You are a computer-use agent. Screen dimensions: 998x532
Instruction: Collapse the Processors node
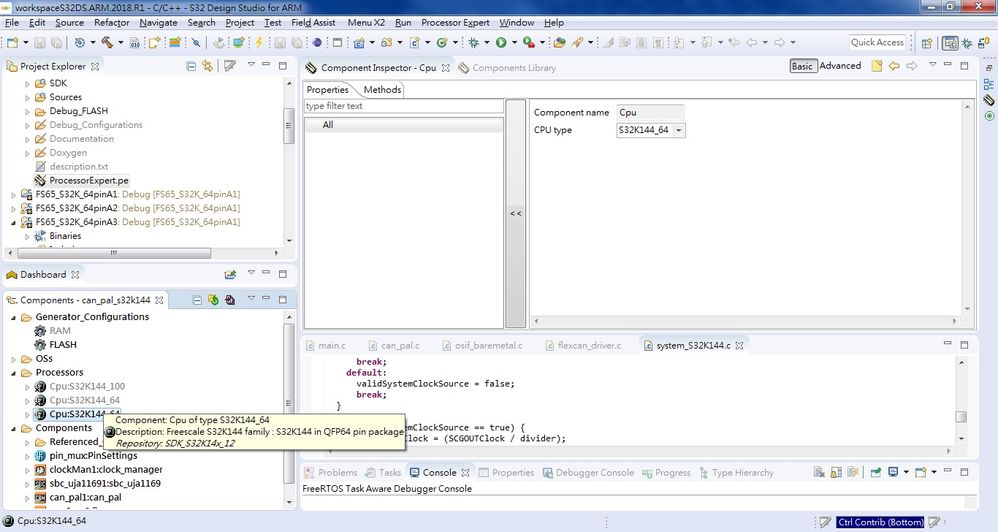[13, 373]
